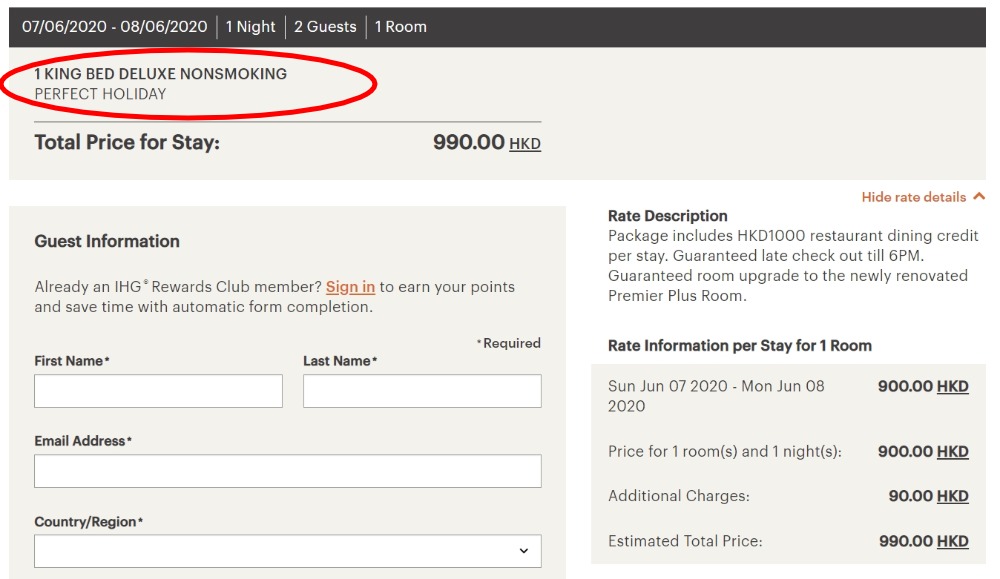
Task: Click 2 Guests in the summary bar
Action: coord(325,27)
